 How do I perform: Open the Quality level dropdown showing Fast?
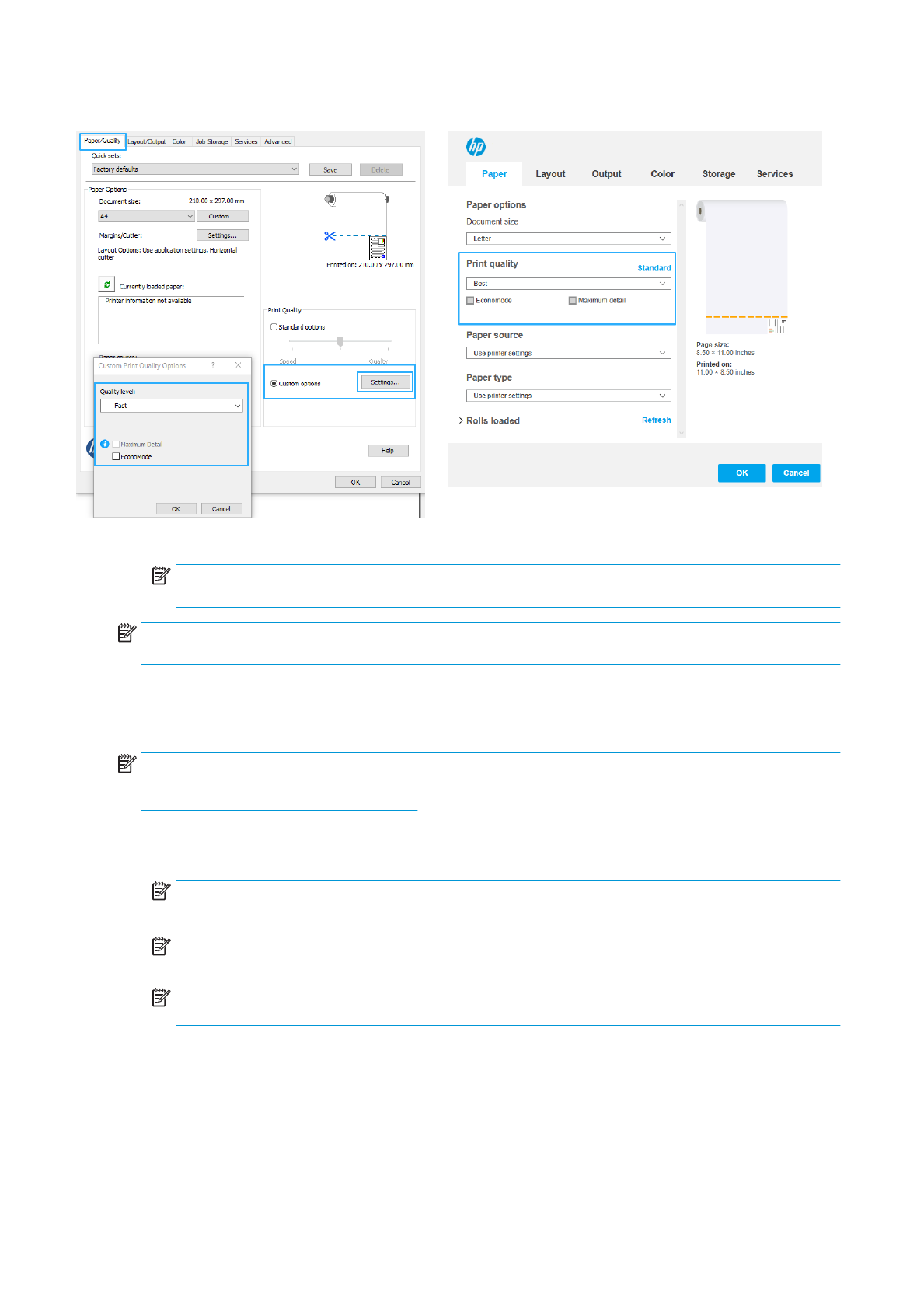172,406
